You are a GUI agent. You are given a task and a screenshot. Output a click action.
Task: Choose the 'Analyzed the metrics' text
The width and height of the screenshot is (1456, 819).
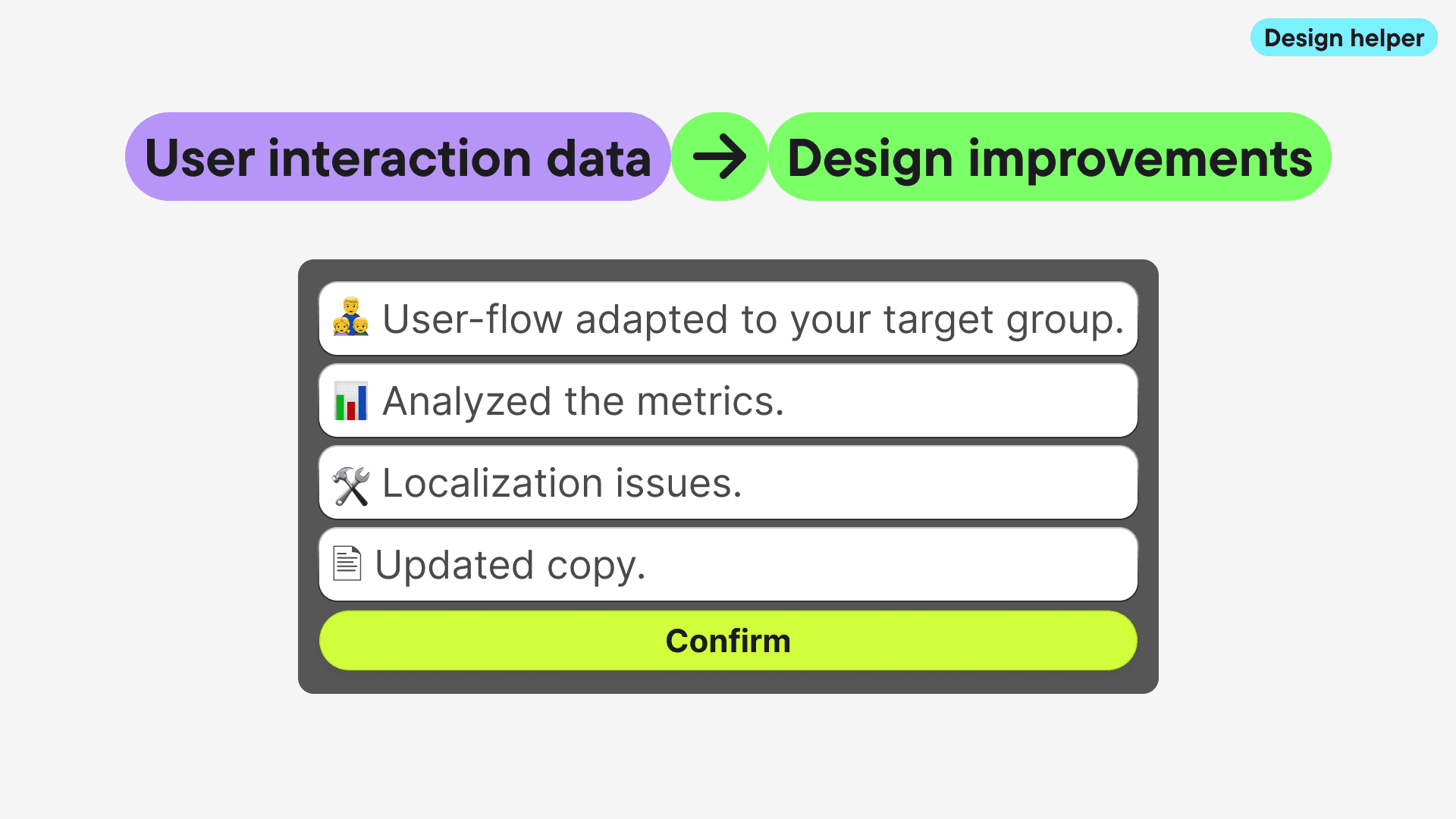[582, 400]
